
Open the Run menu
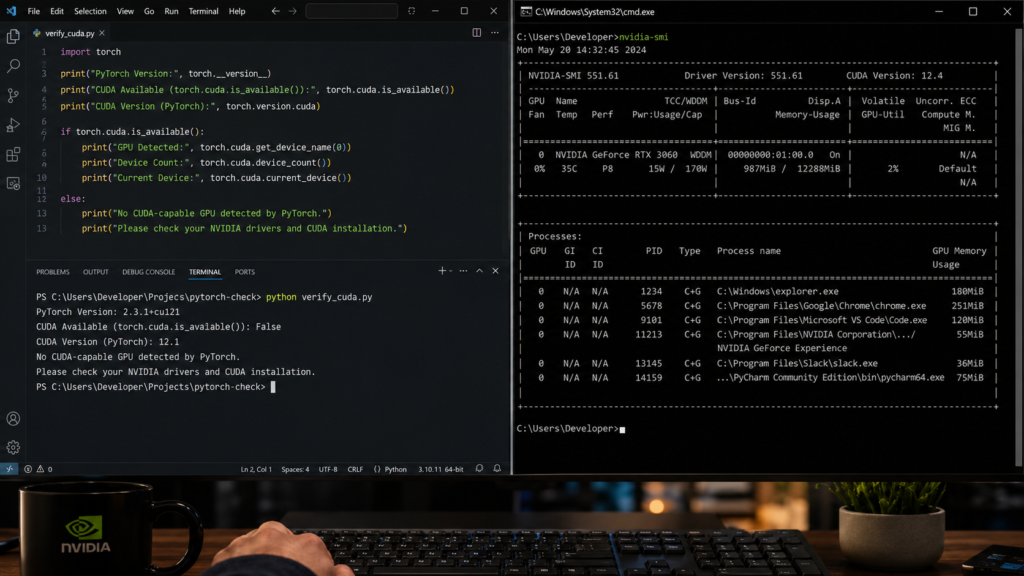(x=171, y=11)
